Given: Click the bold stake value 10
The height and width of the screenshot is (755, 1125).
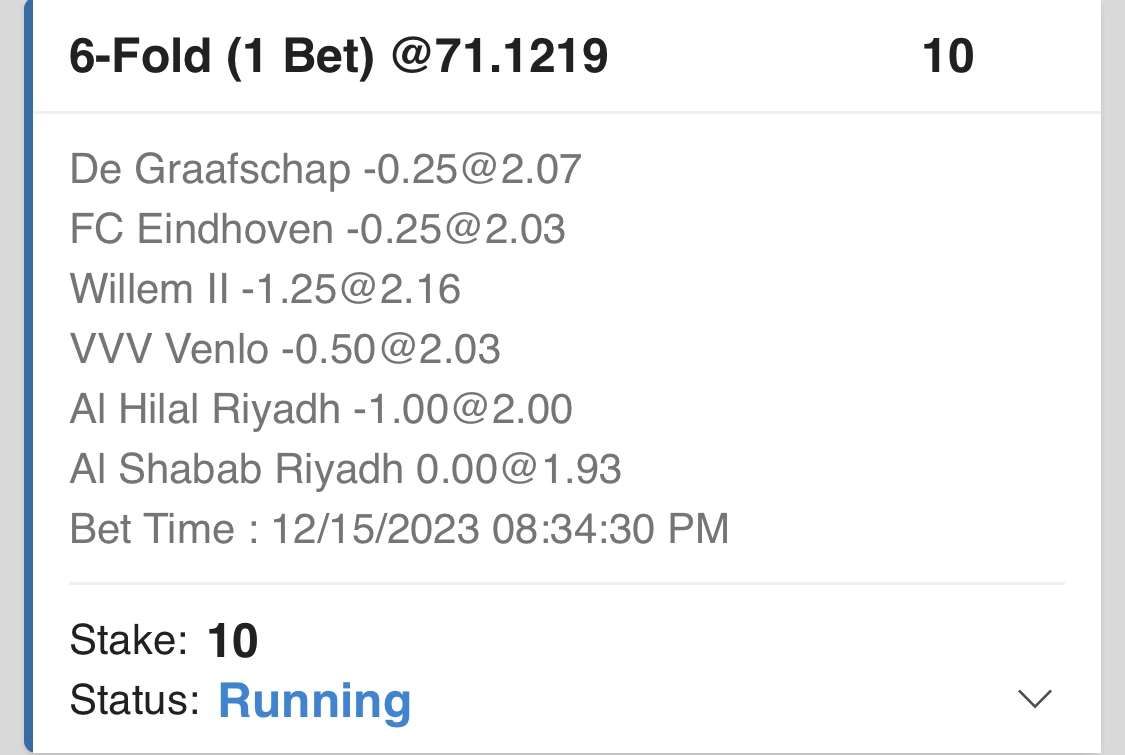Looking at the screenshot, I should (233, 641).
